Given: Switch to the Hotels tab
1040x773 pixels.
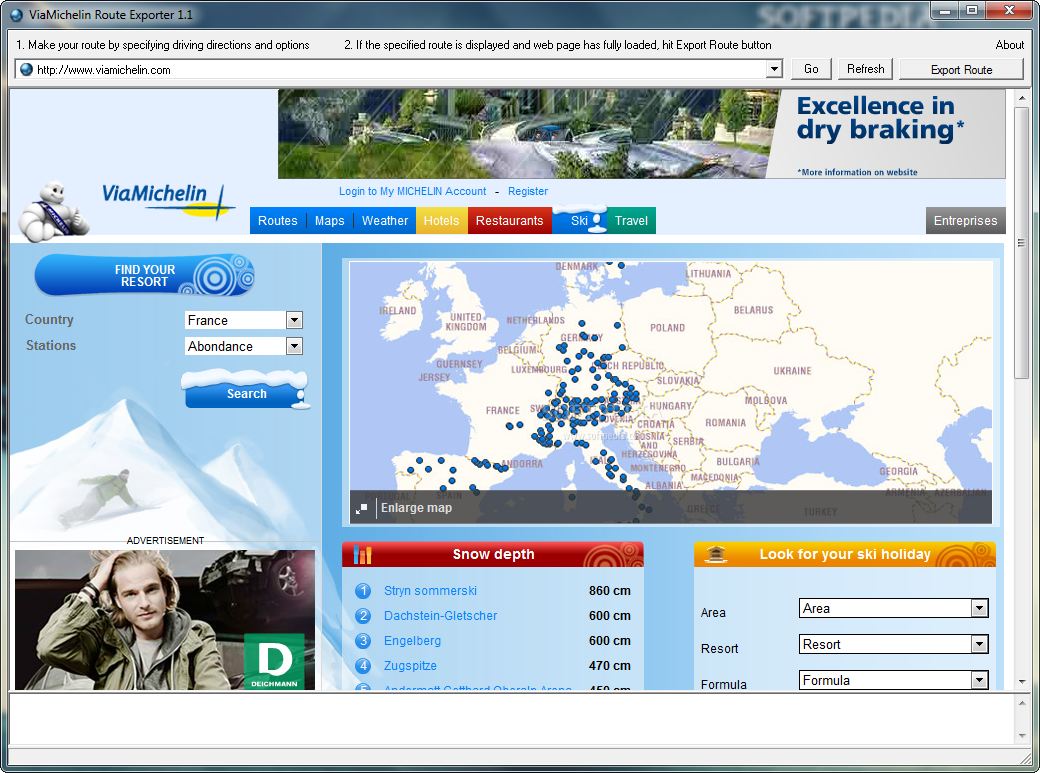Looking at the screenshot, I should coord(442,221).
